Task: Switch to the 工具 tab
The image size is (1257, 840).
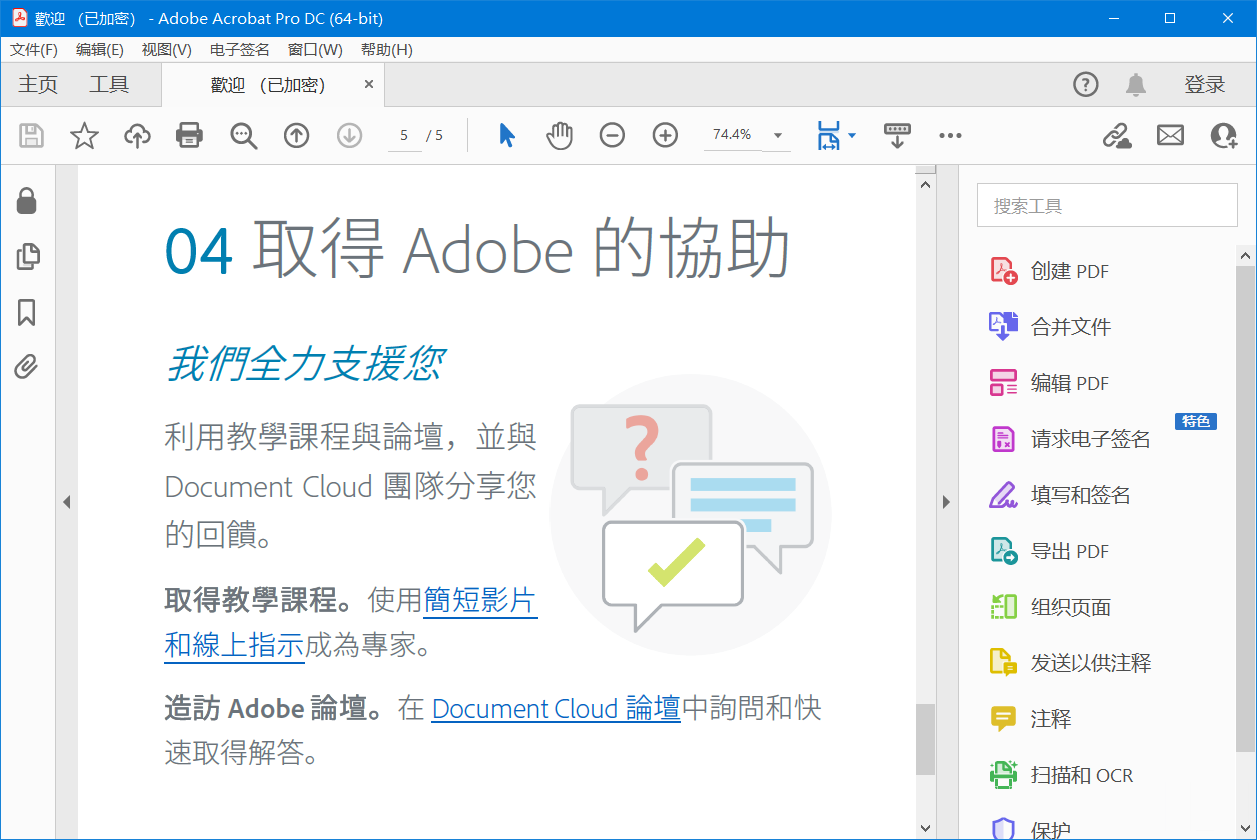Action: tap(108, 84)
